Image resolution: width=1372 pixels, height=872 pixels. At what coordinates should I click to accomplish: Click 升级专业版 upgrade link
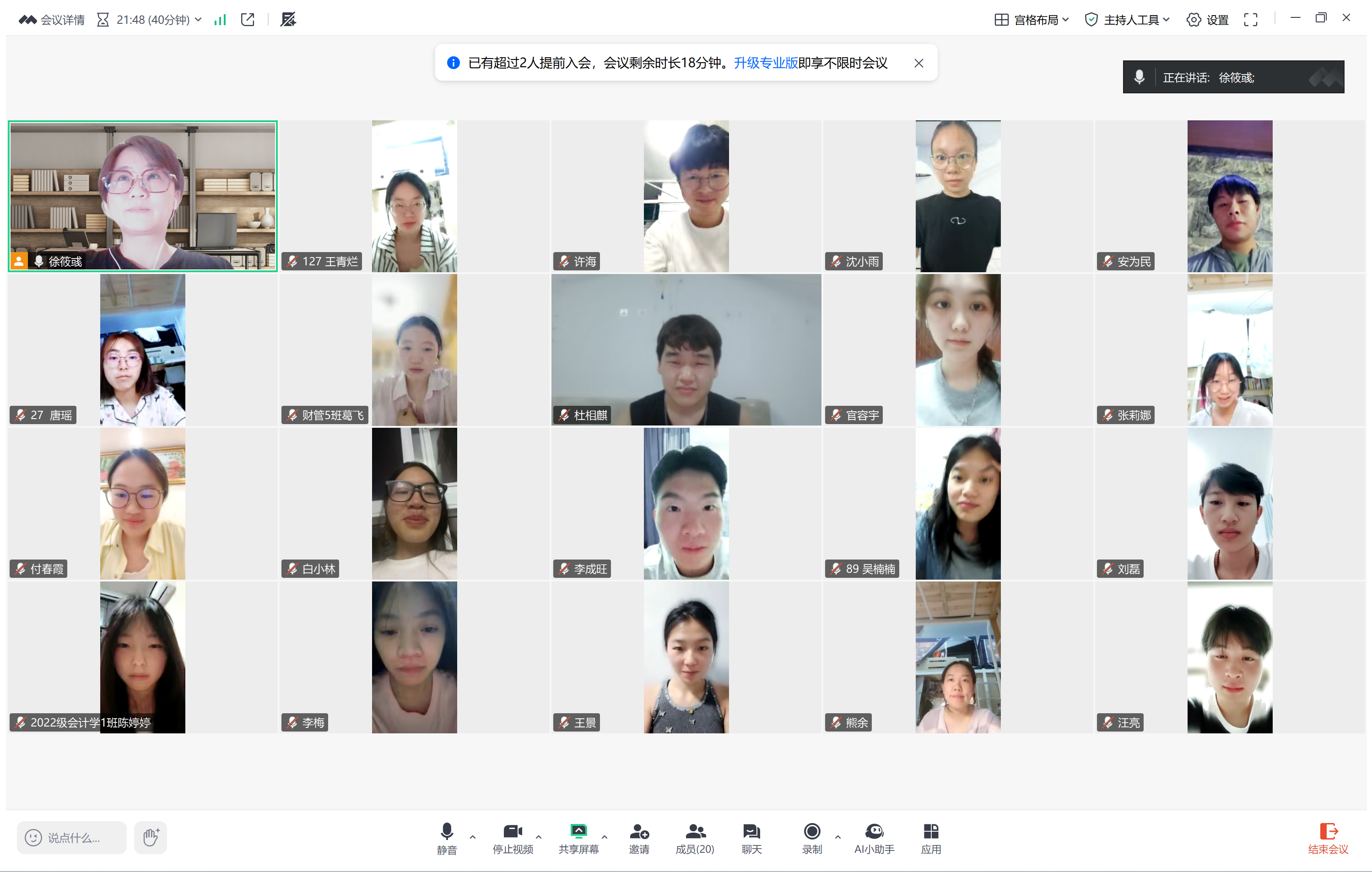(765, 63)
